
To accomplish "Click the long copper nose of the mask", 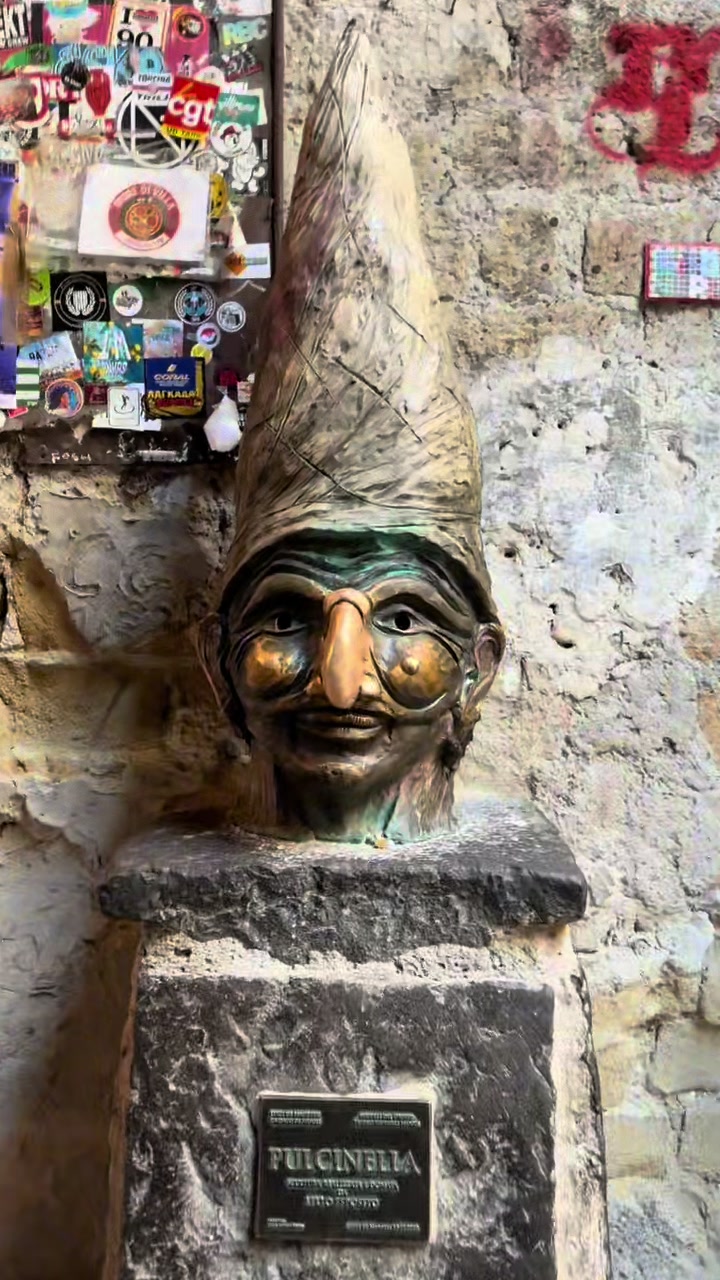I will 345,647.
